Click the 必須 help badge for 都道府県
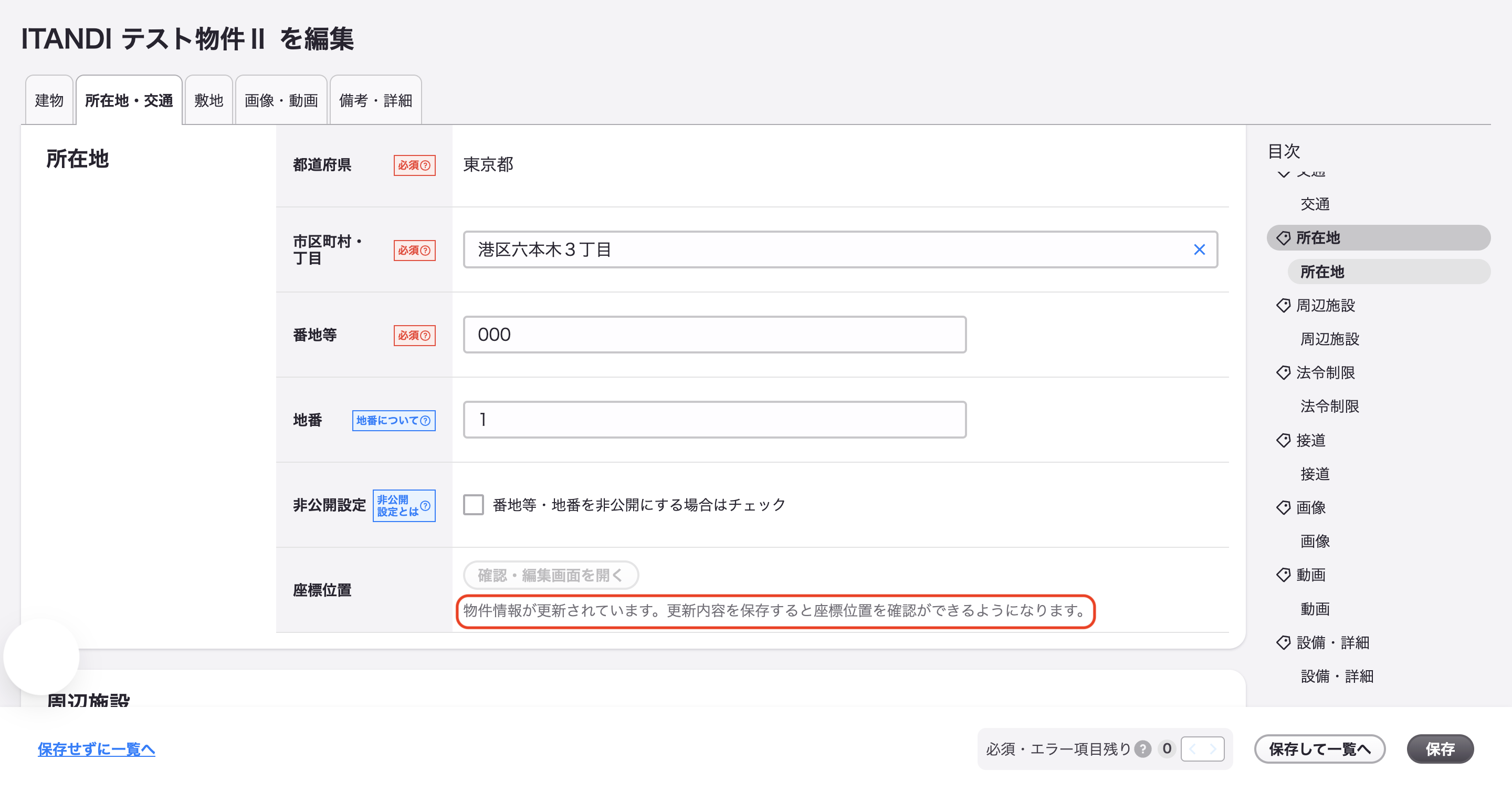This screenshot has width=1512, height=791. tap(414, 165)
